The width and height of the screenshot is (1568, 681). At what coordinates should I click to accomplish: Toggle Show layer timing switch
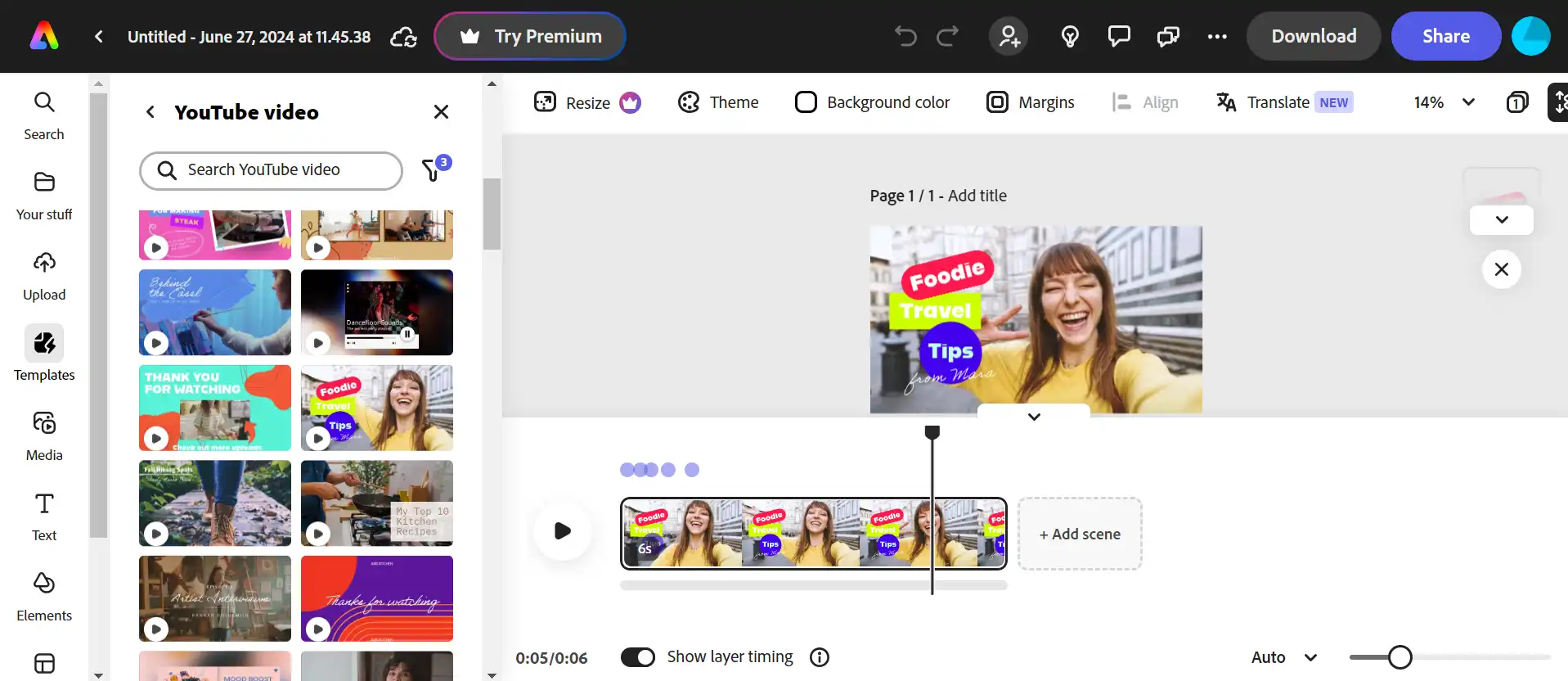[638, 657]
